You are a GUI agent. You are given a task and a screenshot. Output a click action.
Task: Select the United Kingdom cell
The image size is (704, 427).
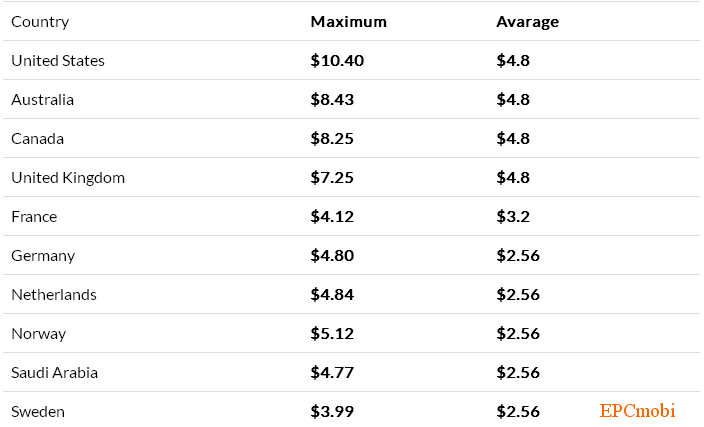click(x=68, y=178)
